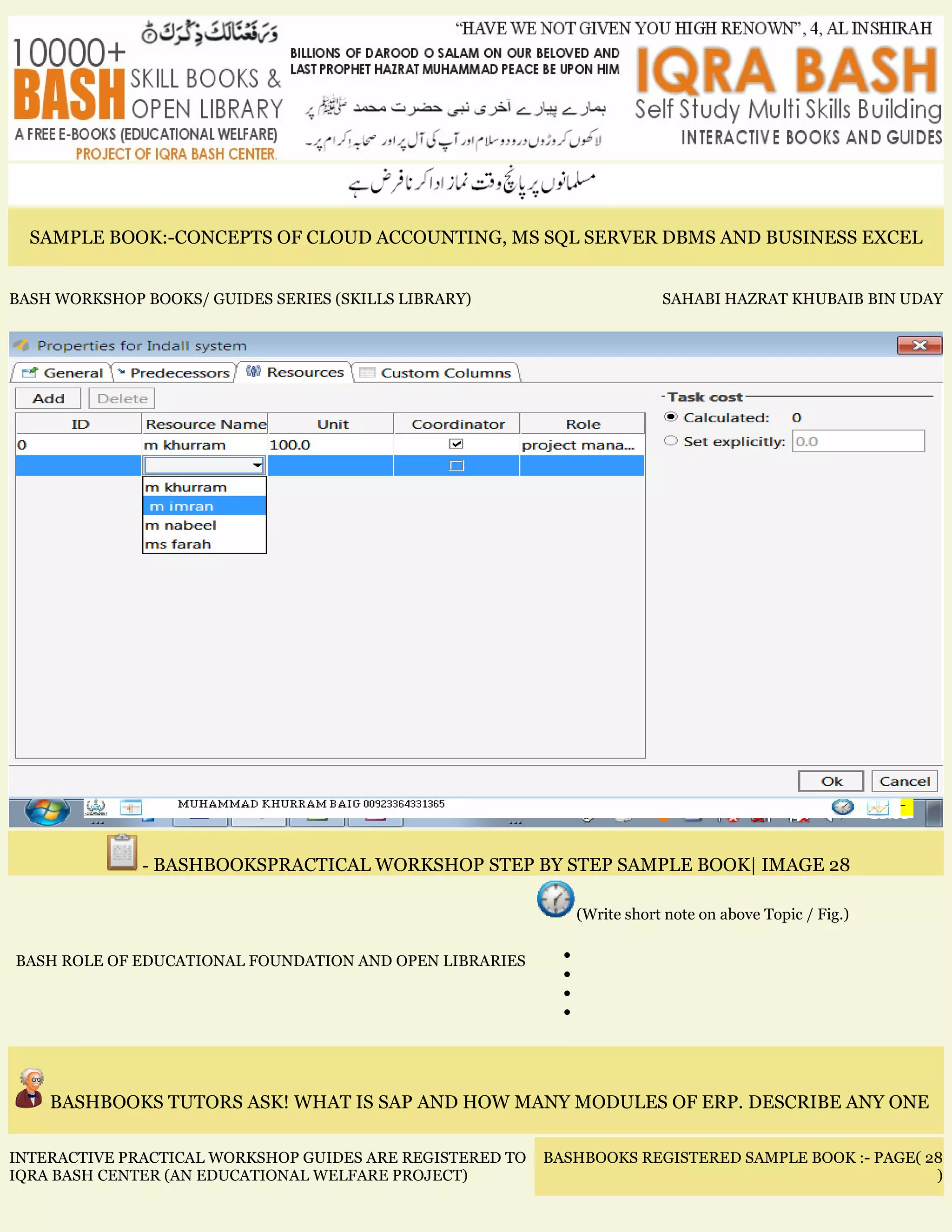Click the clock icon in the taskbar strip
Screen dimensions: 952x1232
[x=843, y=807]
